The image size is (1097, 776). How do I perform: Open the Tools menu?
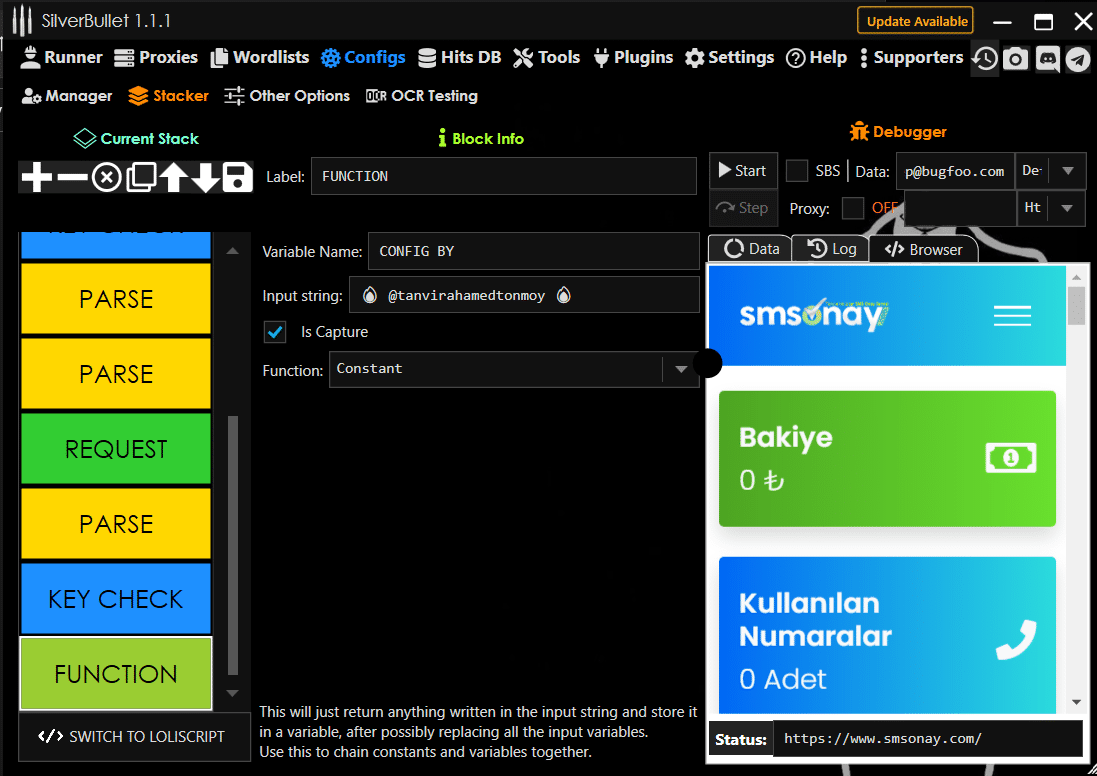coord(546,57)
